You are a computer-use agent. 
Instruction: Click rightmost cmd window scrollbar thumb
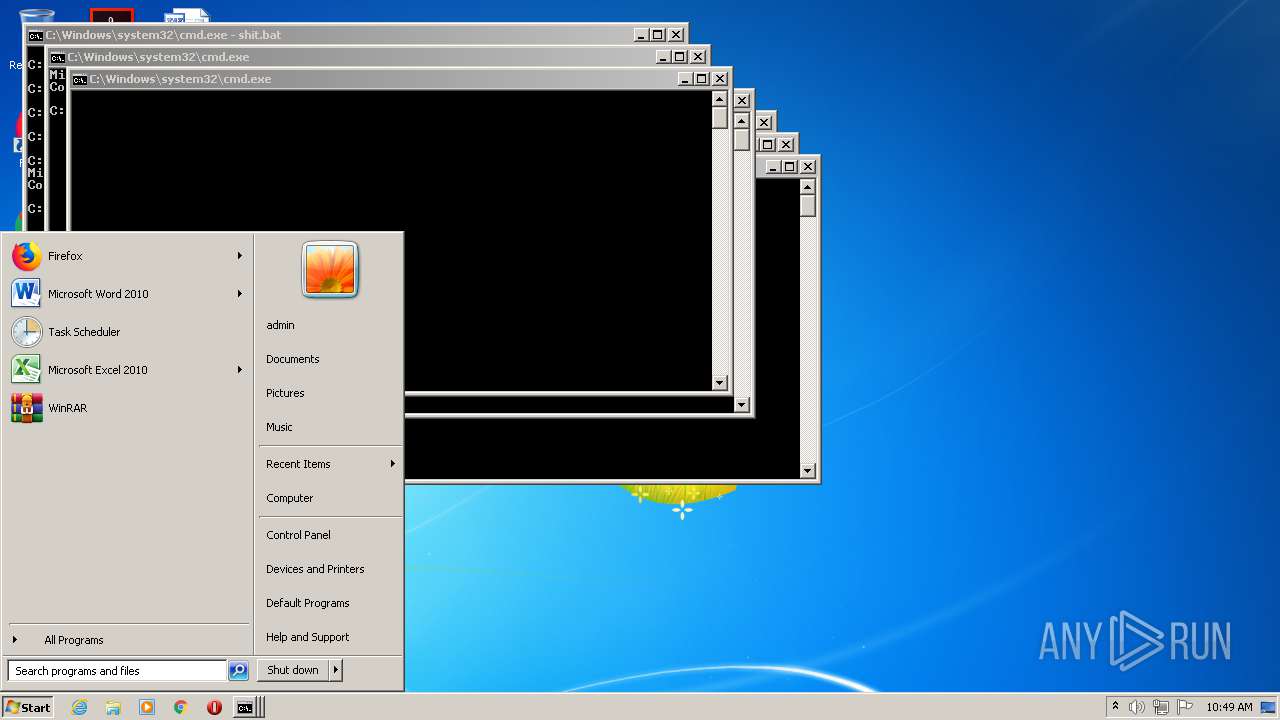(x=807, y=206)
